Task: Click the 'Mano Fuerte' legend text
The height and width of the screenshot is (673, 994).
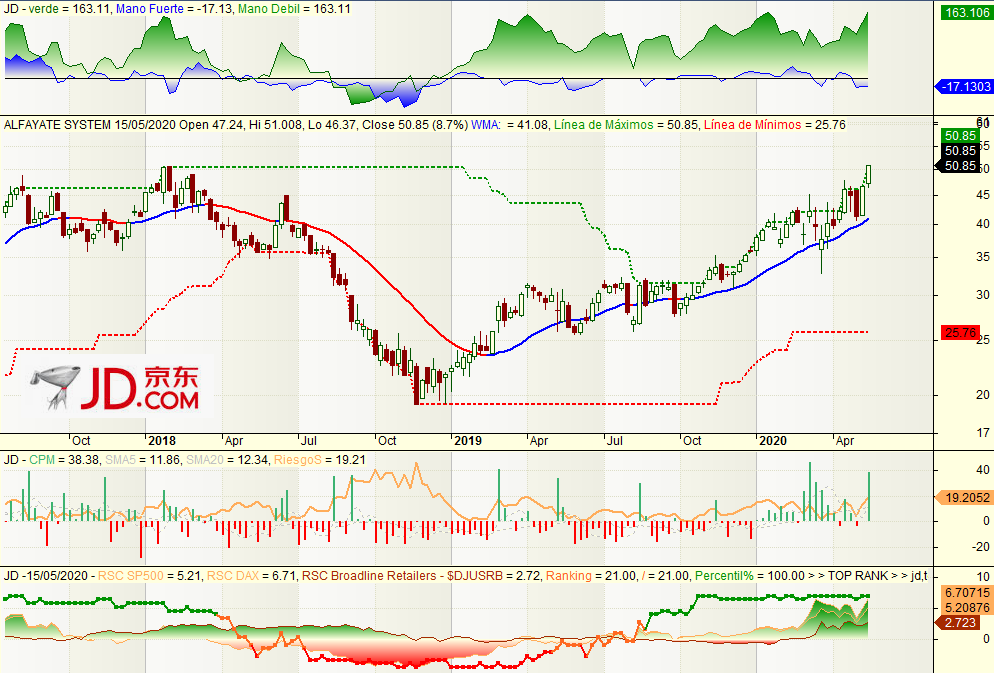Action: [x=150, y=9]
